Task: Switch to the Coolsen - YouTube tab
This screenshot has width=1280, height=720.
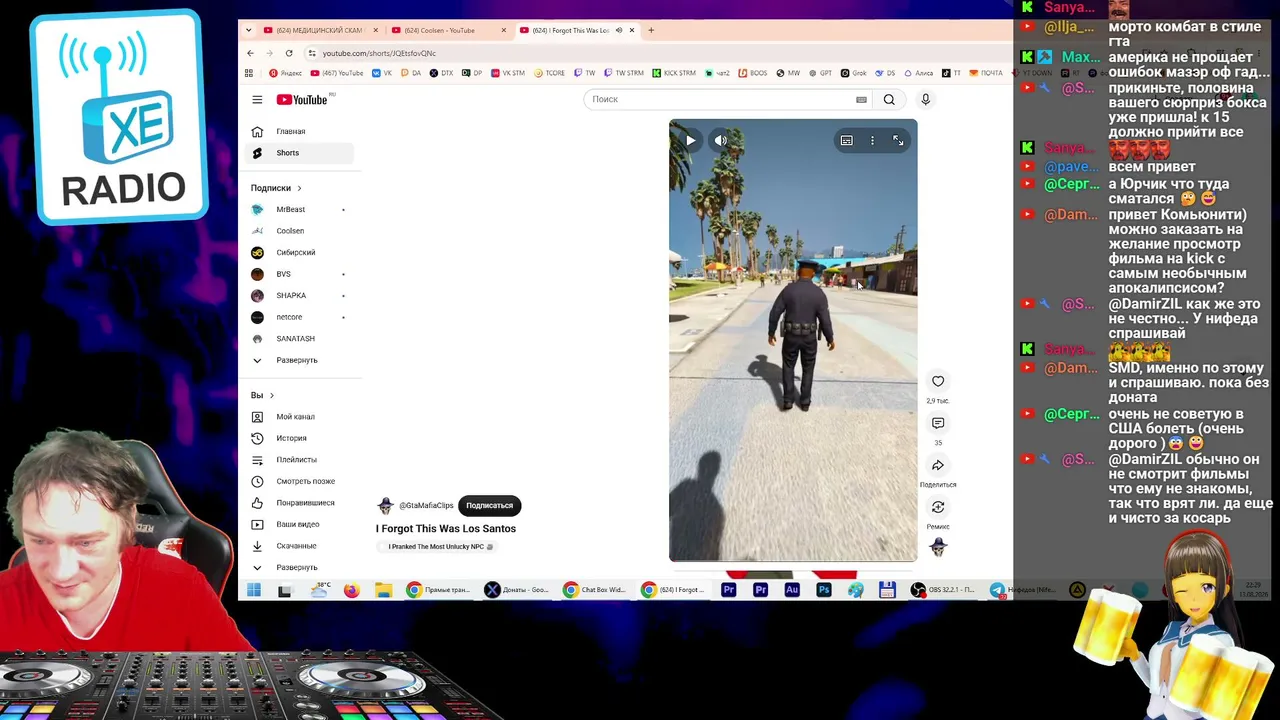Action: [448, 30]
